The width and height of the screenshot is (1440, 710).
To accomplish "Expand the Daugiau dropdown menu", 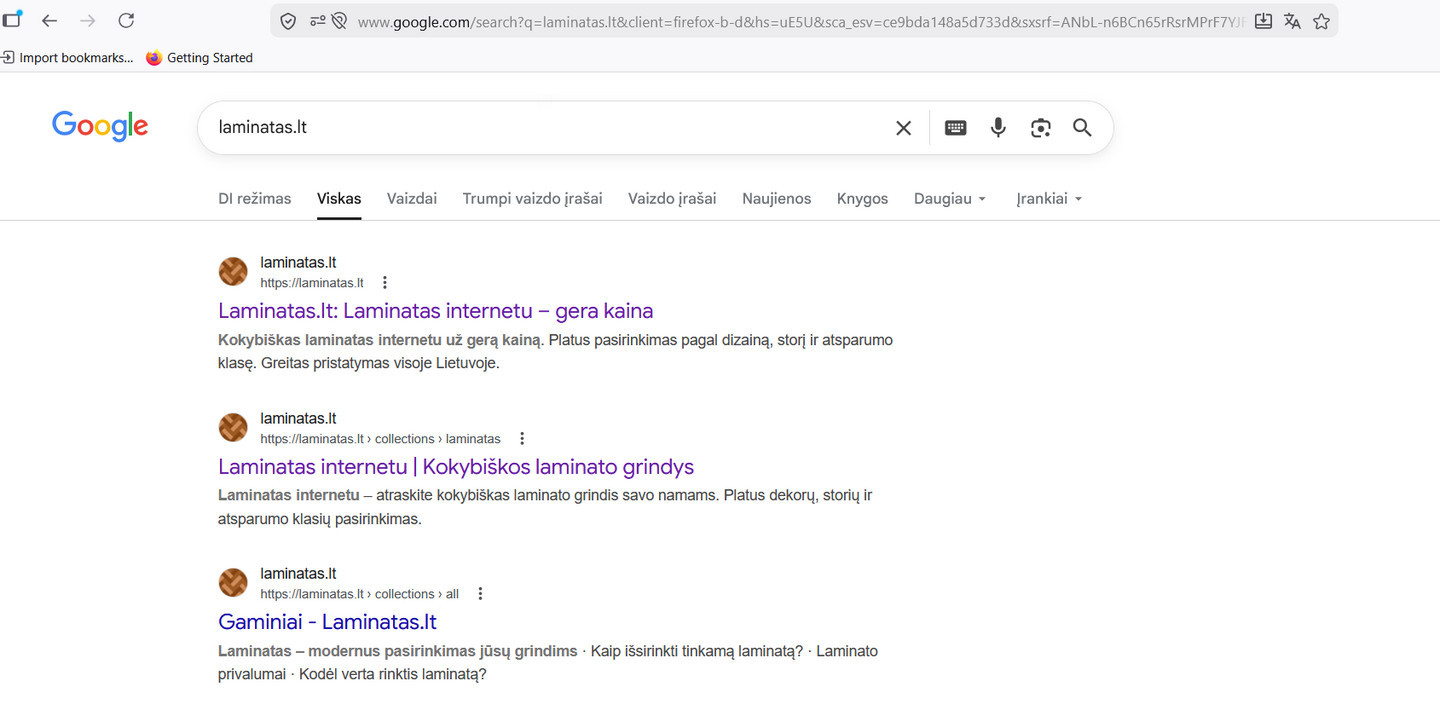I will pyautogui.click(x=950, y=199).
